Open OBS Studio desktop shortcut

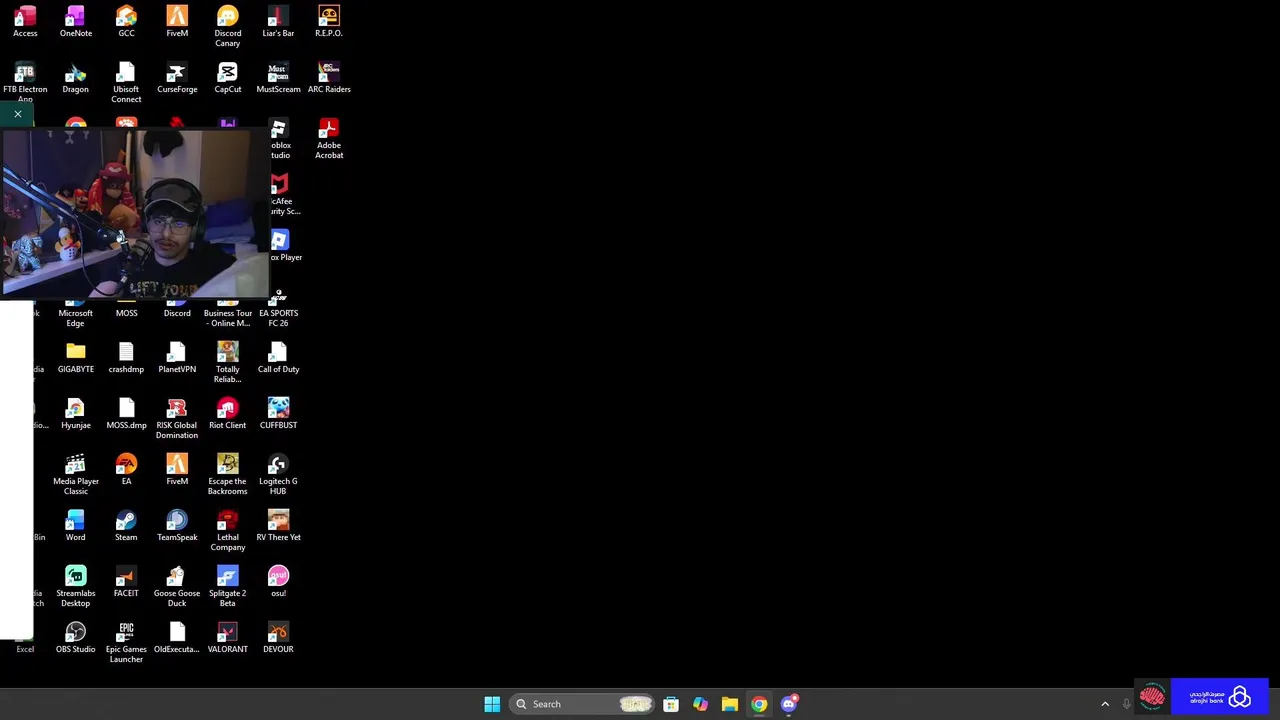pos(76,637)
